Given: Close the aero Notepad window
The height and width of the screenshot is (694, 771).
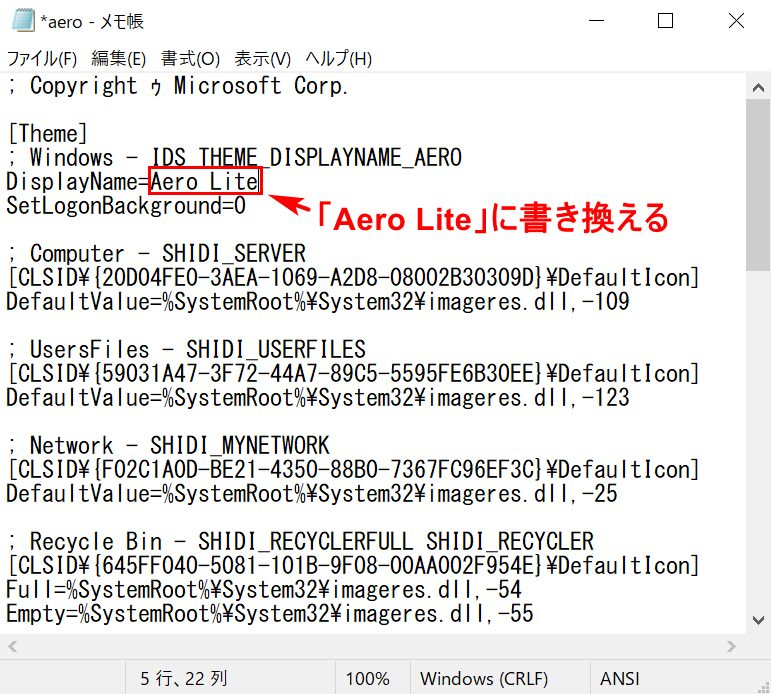Looking at the screenshot, I should click(x=736, y=21).
